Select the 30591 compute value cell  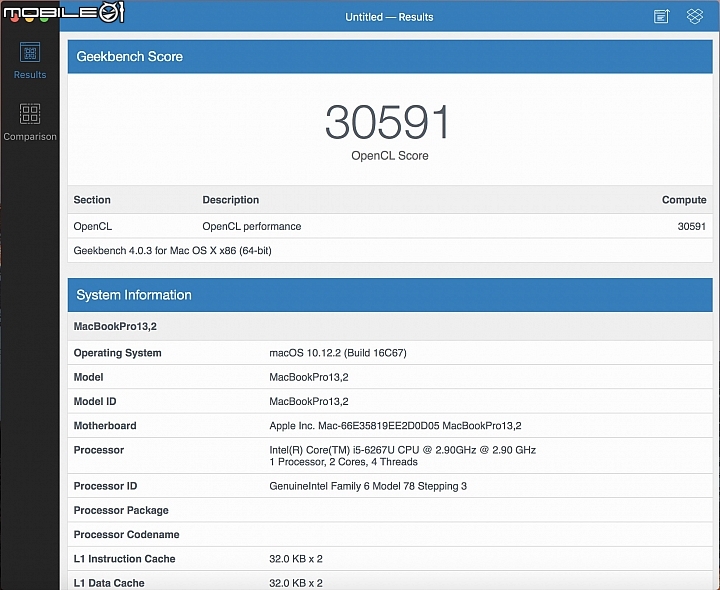point(692,226)
